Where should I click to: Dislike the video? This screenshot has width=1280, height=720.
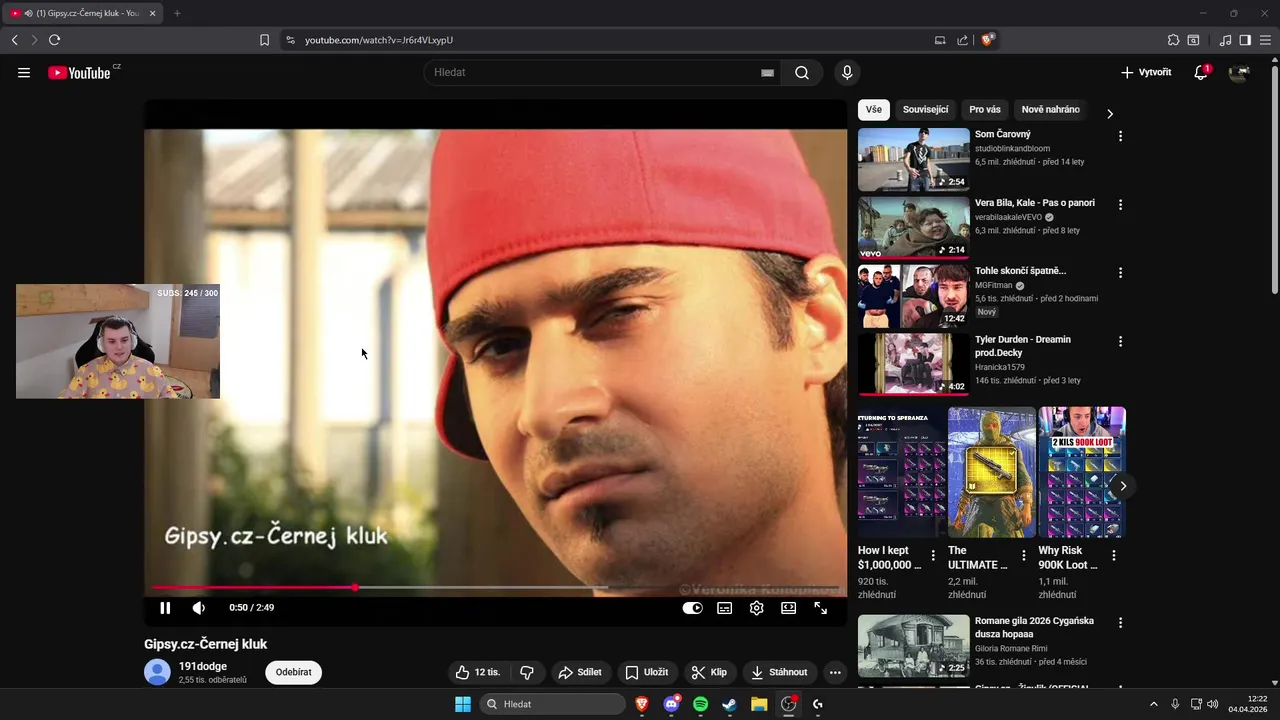[527, 672]
